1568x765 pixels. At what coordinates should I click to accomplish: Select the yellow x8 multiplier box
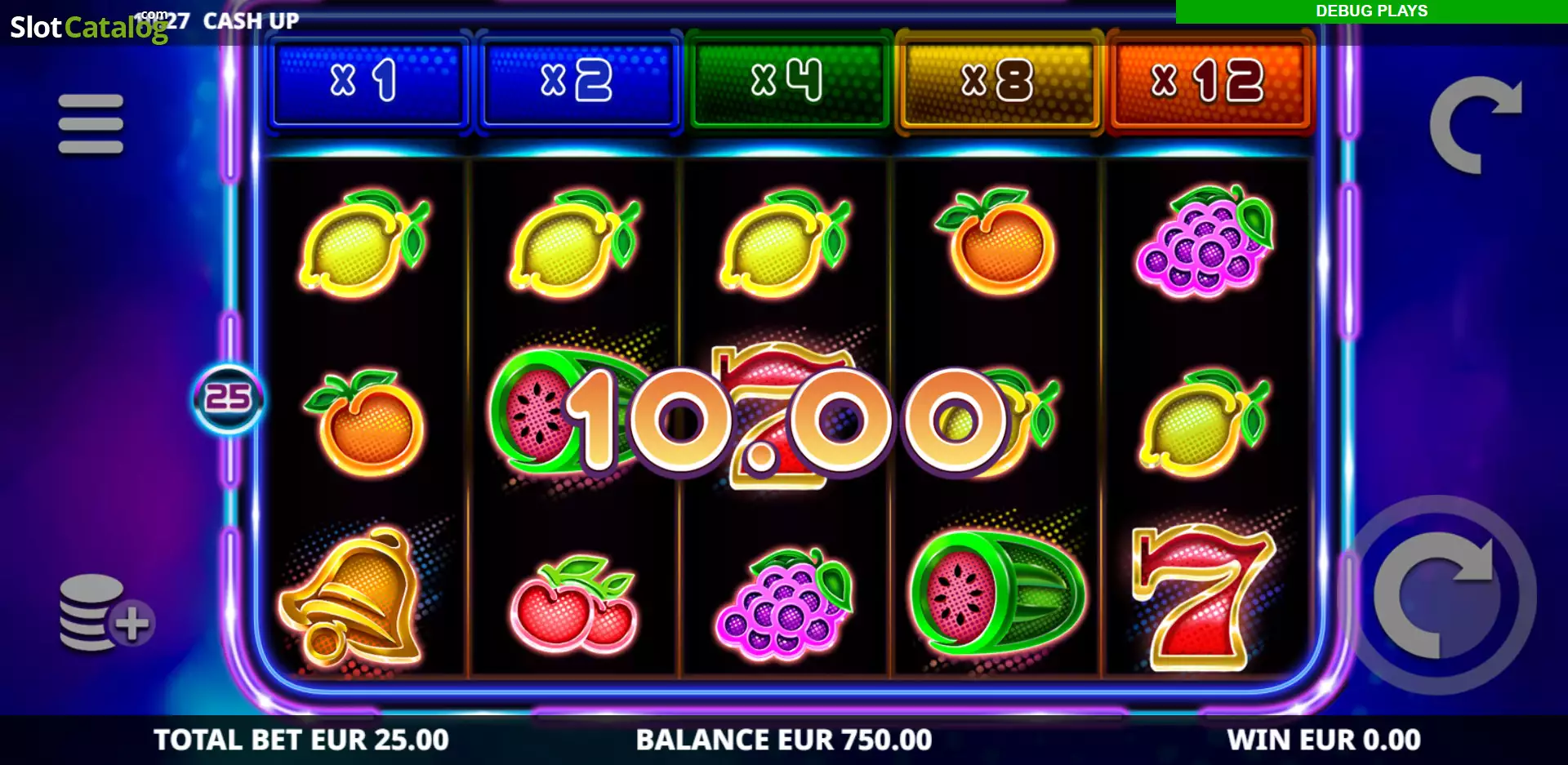coord(998,81)
